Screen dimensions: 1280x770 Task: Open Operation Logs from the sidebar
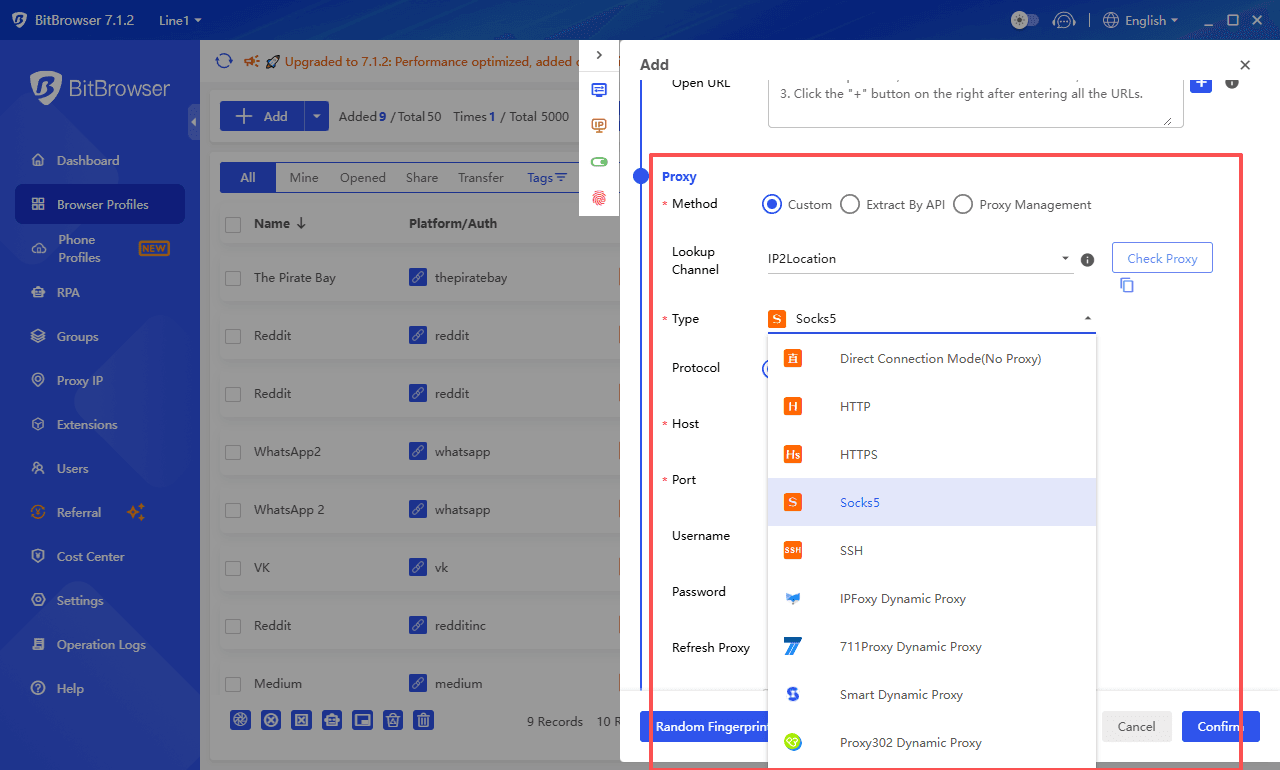click(x=100, y=644)
